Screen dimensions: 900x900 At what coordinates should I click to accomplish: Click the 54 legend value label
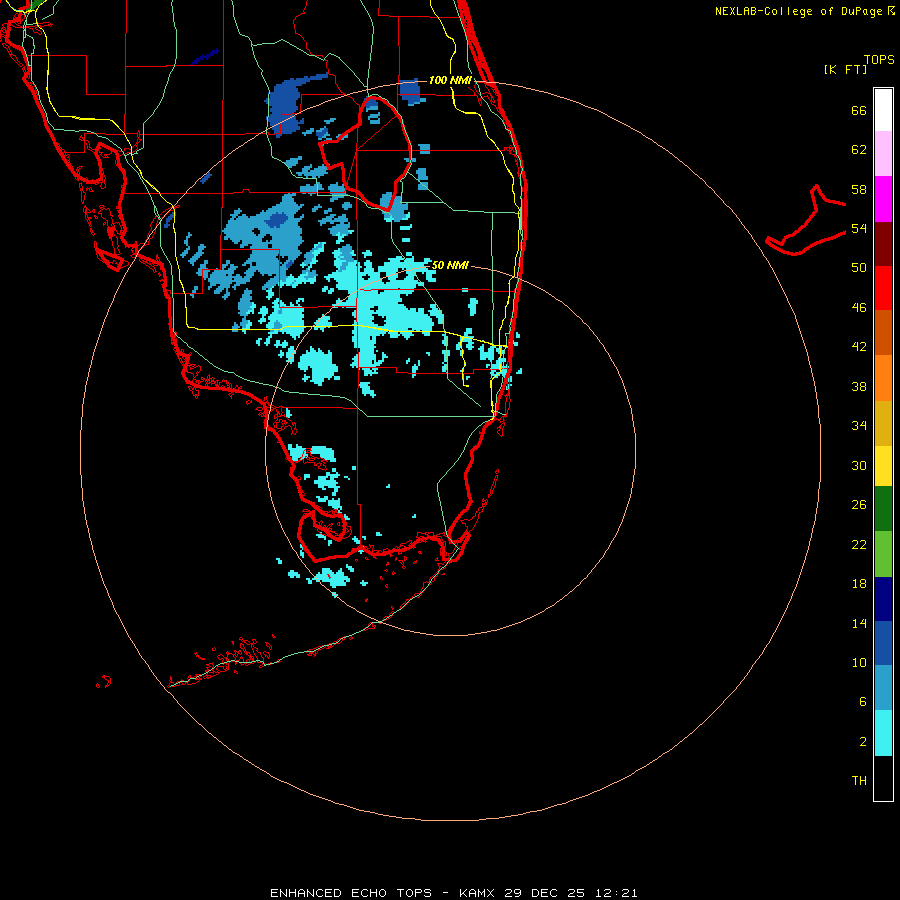(x=859, y=228)
